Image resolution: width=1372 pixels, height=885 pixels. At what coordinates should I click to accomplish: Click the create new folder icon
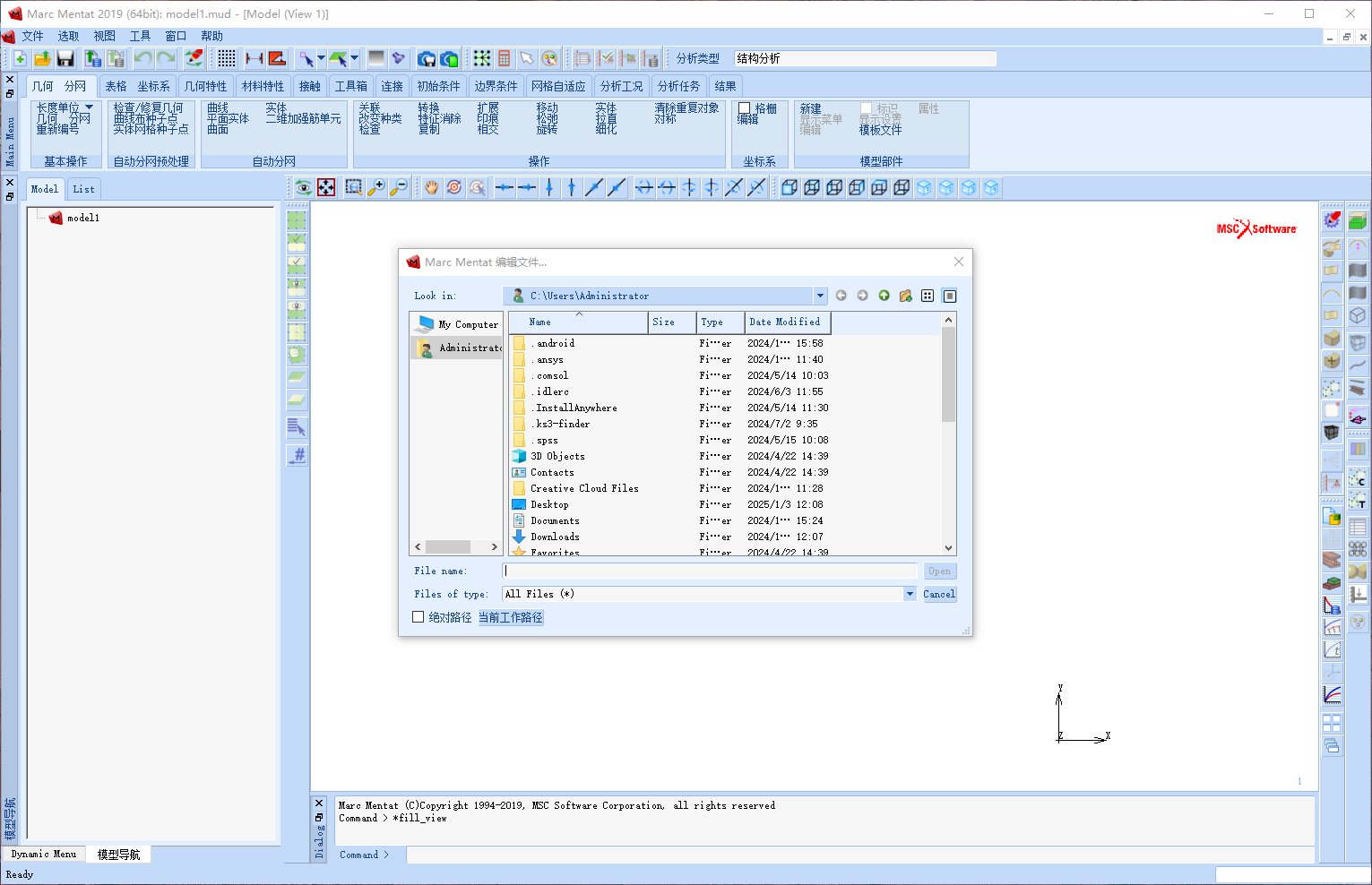pos(905,296)
